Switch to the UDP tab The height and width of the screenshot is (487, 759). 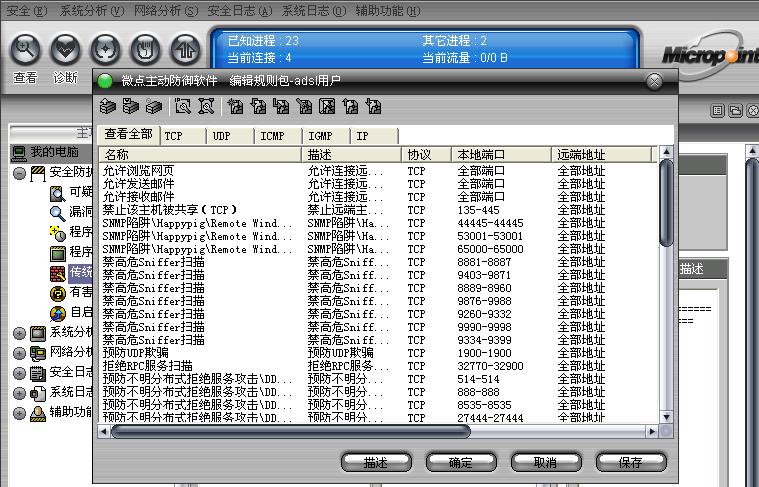231,136
